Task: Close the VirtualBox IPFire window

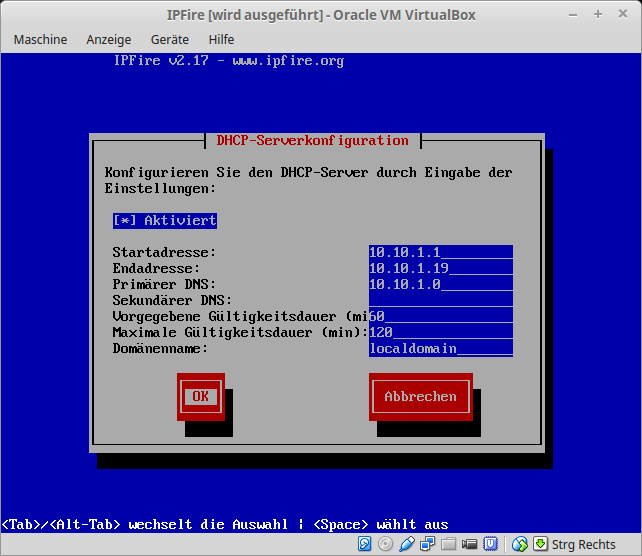Action: pos(623,14)
